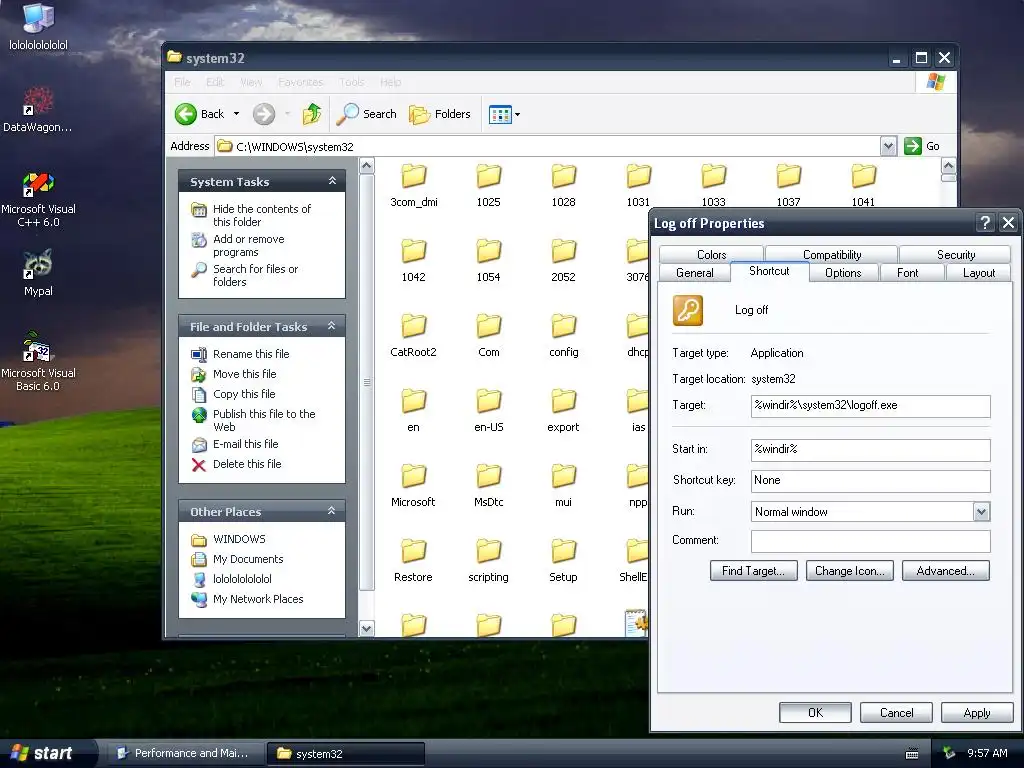This screenshot has height=768, width=1024.
Task: Switch to the Options tab
Action: click(843, 273)
